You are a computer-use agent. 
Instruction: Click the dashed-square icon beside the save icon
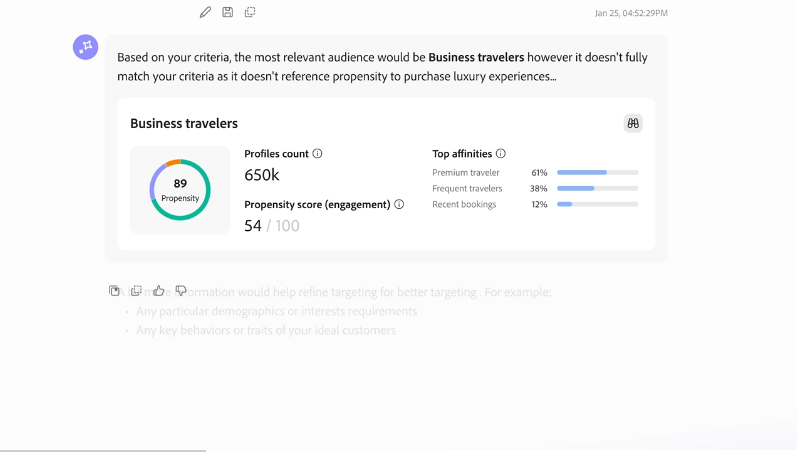pos(250,12)
